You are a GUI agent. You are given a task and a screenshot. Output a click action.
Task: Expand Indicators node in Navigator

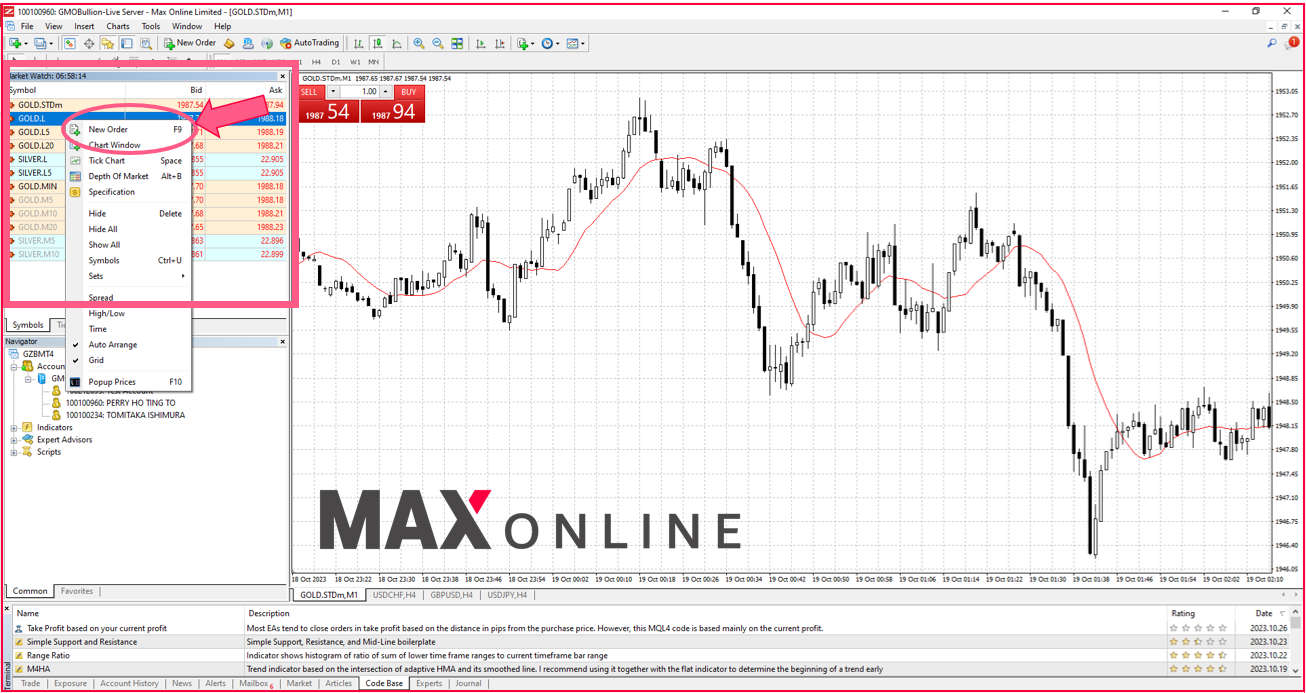click(14, 428)
